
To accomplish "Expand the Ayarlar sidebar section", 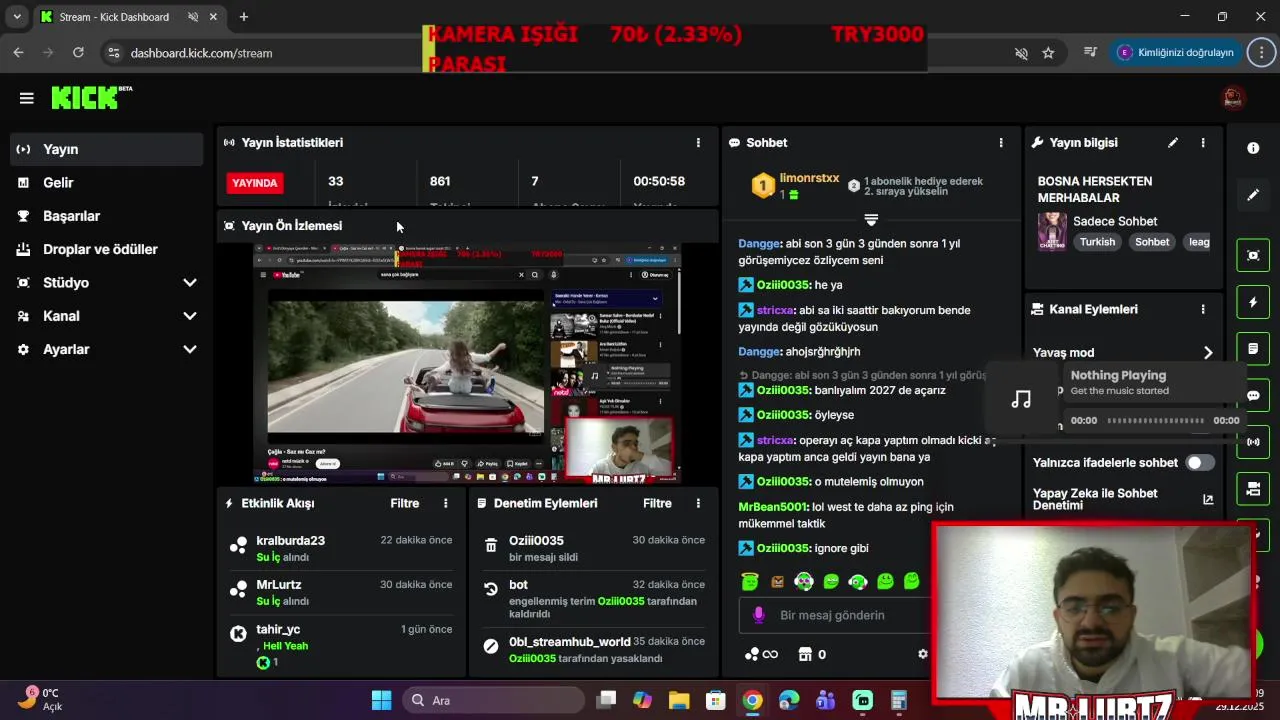I will click(x=190, y=349).
